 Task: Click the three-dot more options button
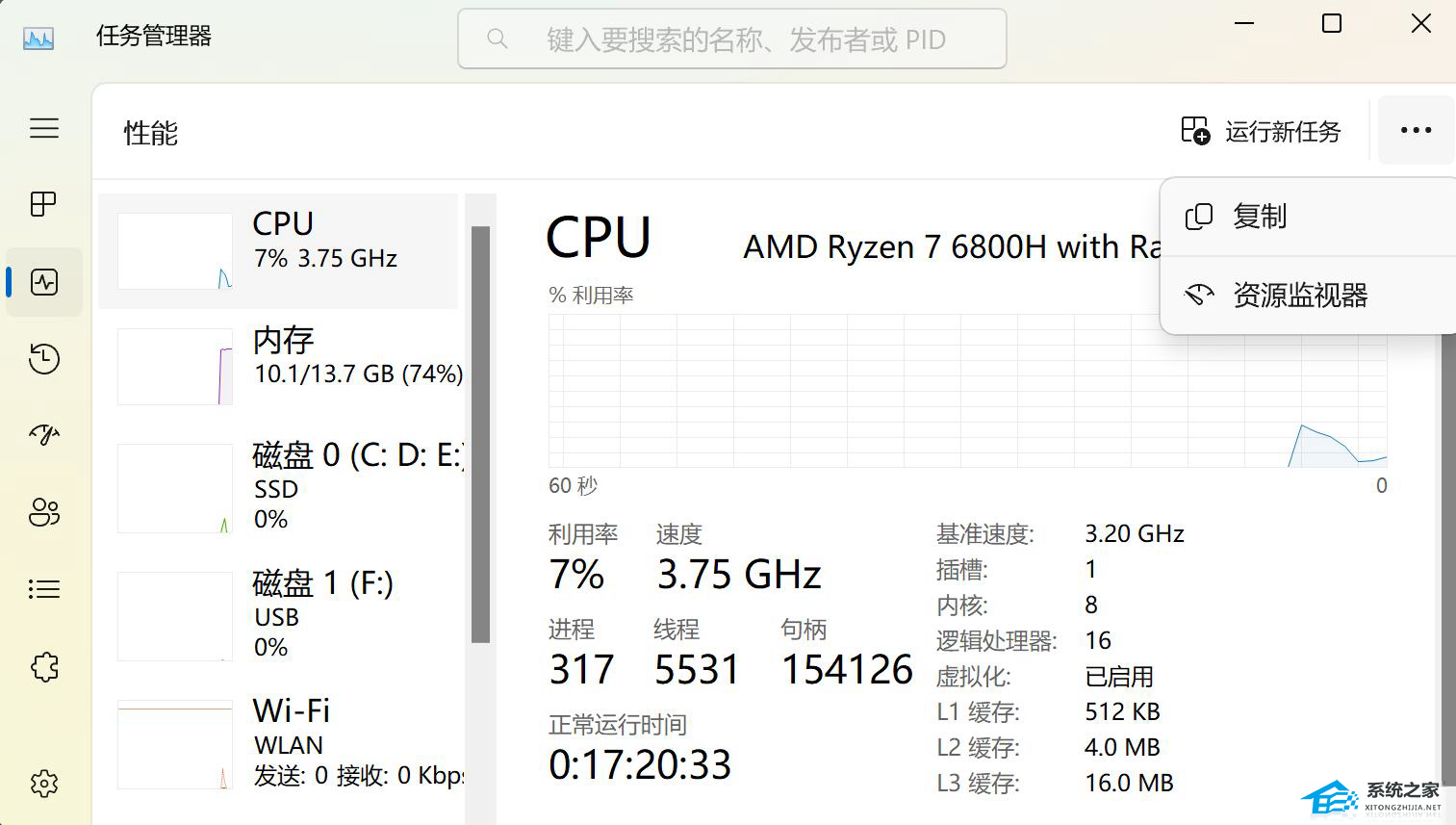pos(1416,130)
